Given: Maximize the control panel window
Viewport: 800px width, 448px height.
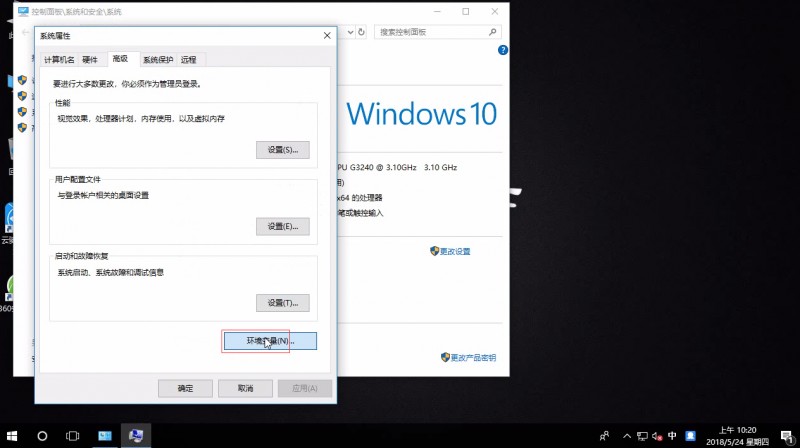Looking at the screenshot, I should point(466,11).
